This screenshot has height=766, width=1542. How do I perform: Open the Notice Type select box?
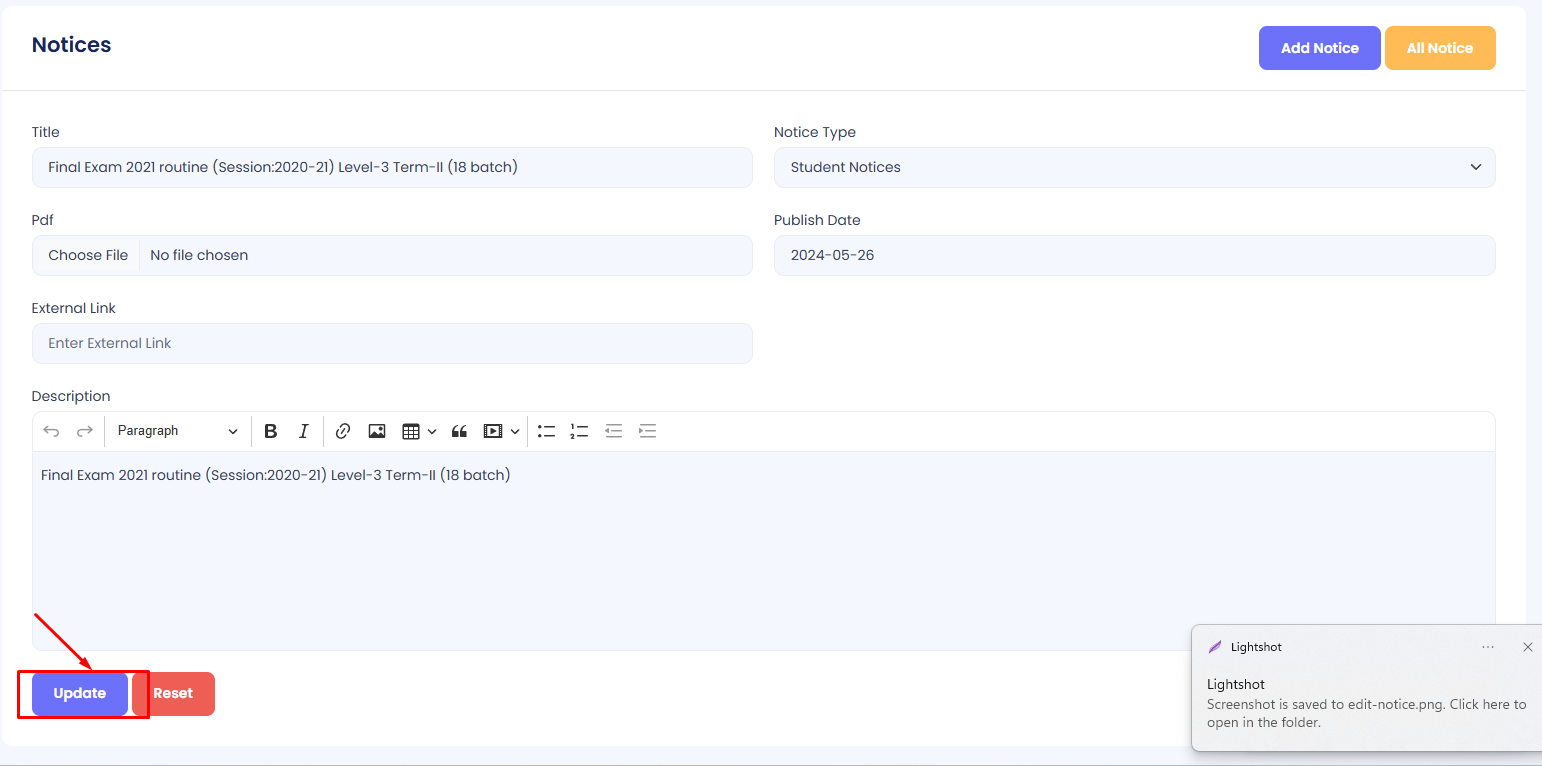(1134, 167)
